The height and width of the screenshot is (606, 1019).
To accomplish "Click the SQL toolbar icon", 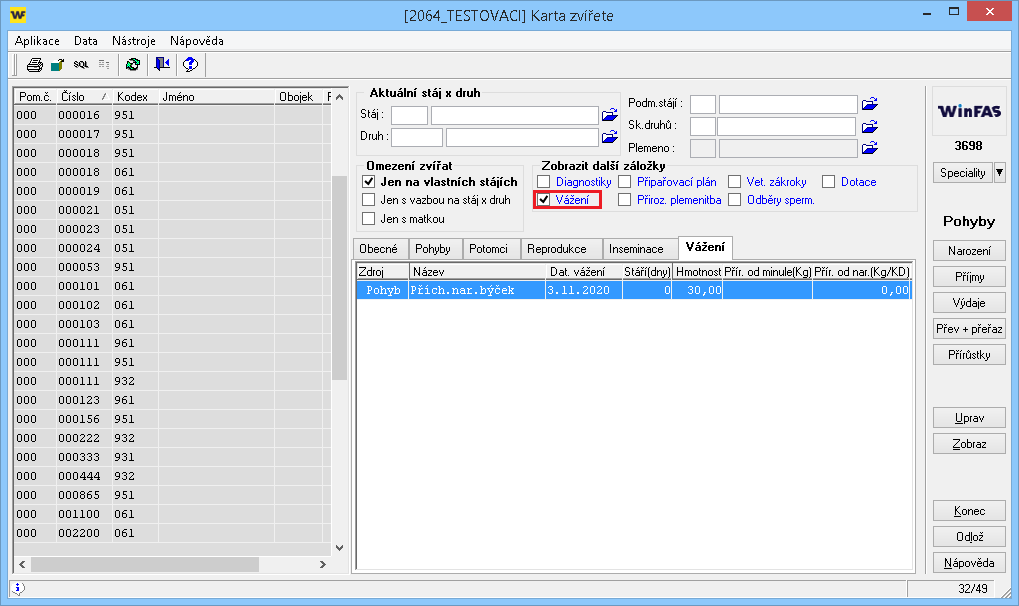I will [81, 65].
